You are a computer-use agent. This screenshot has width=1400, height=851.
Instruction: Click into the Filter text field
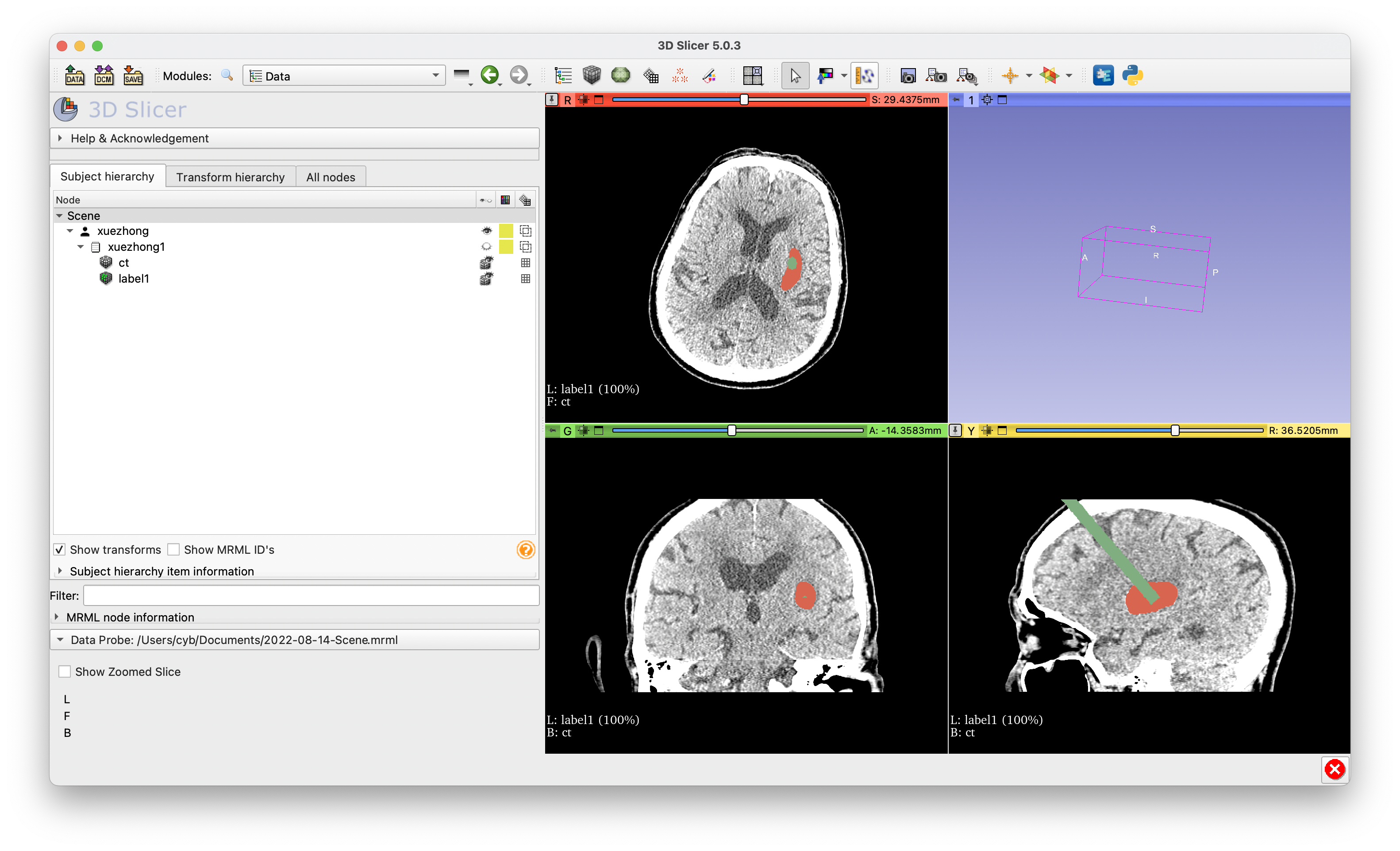311,595
